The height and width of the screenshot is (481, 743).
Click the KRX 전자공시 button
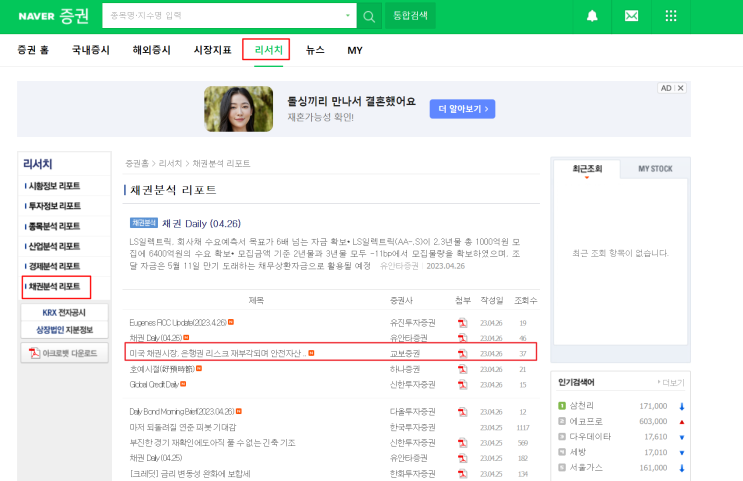click(64, 313)
